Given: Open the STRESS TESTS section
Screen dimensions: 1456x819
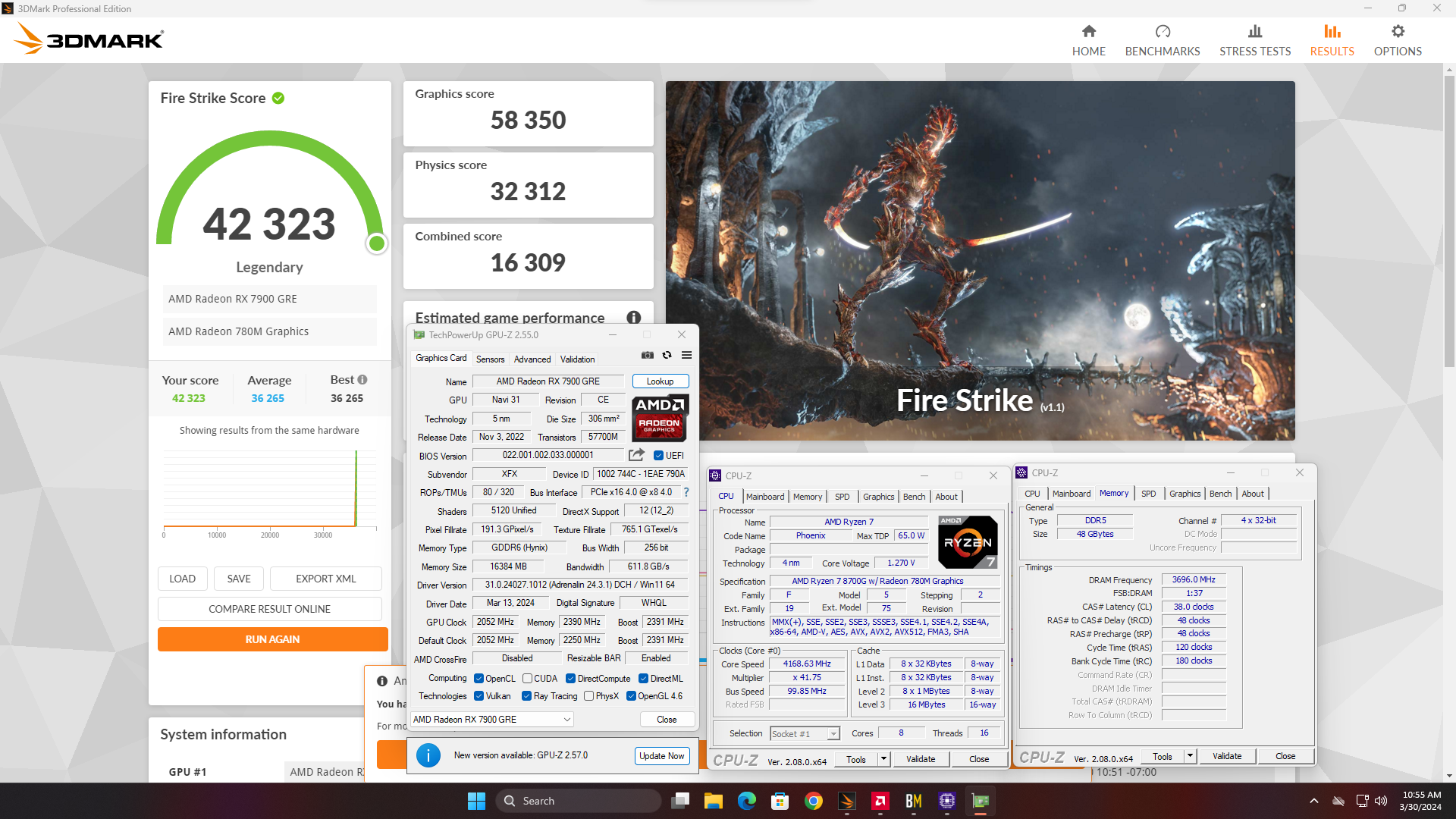Looking at the screenshot, I should (1254, 40).
